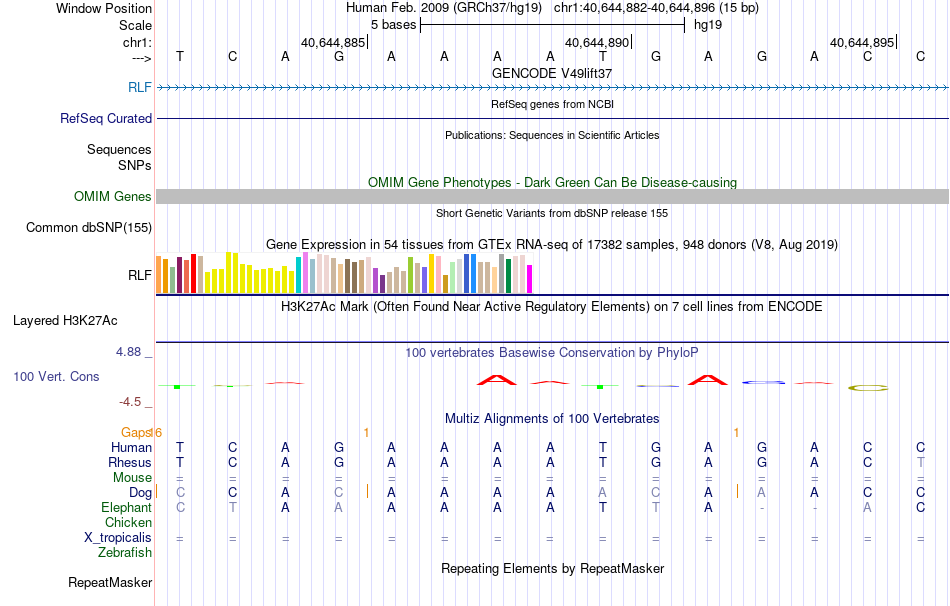
Task: Click the dark green bar in GTEx graph
Action: (x=508, y=276)
